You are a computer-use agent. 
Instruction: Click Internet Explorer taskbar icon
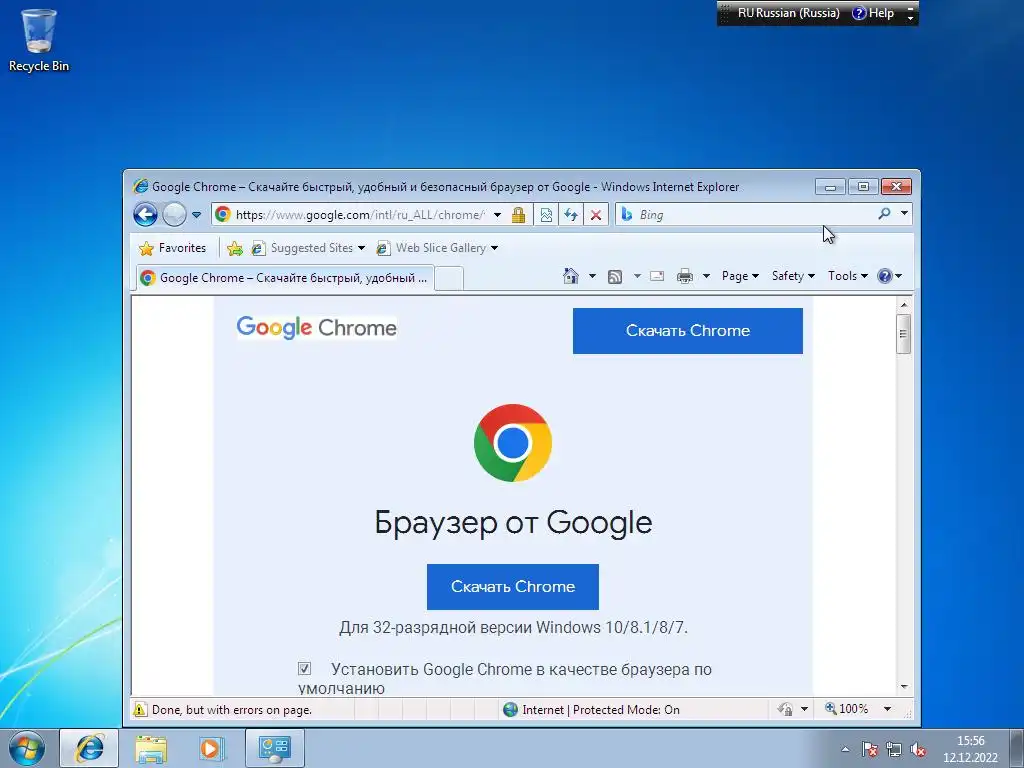[89, 748]
